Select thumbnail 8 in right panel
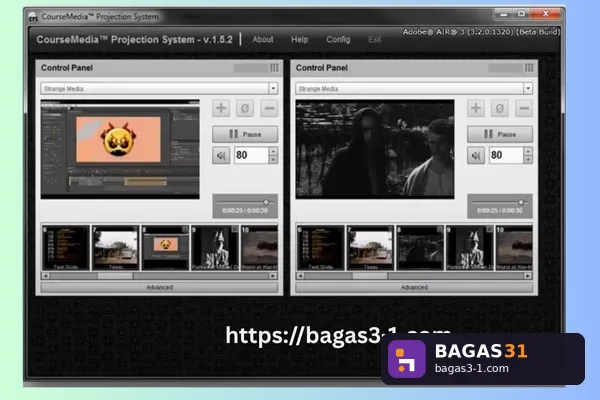 [420, 248]
